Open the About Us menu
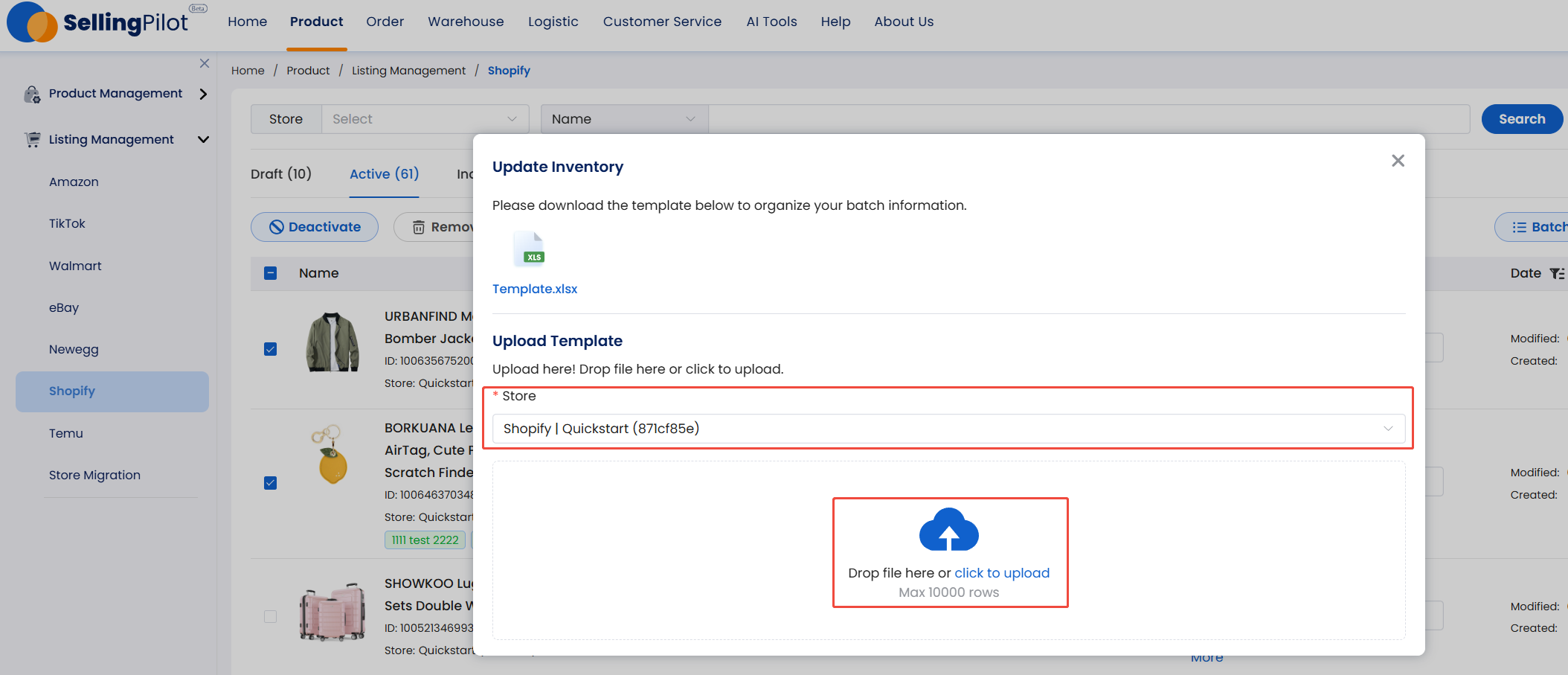 click(x=904, y=22)
